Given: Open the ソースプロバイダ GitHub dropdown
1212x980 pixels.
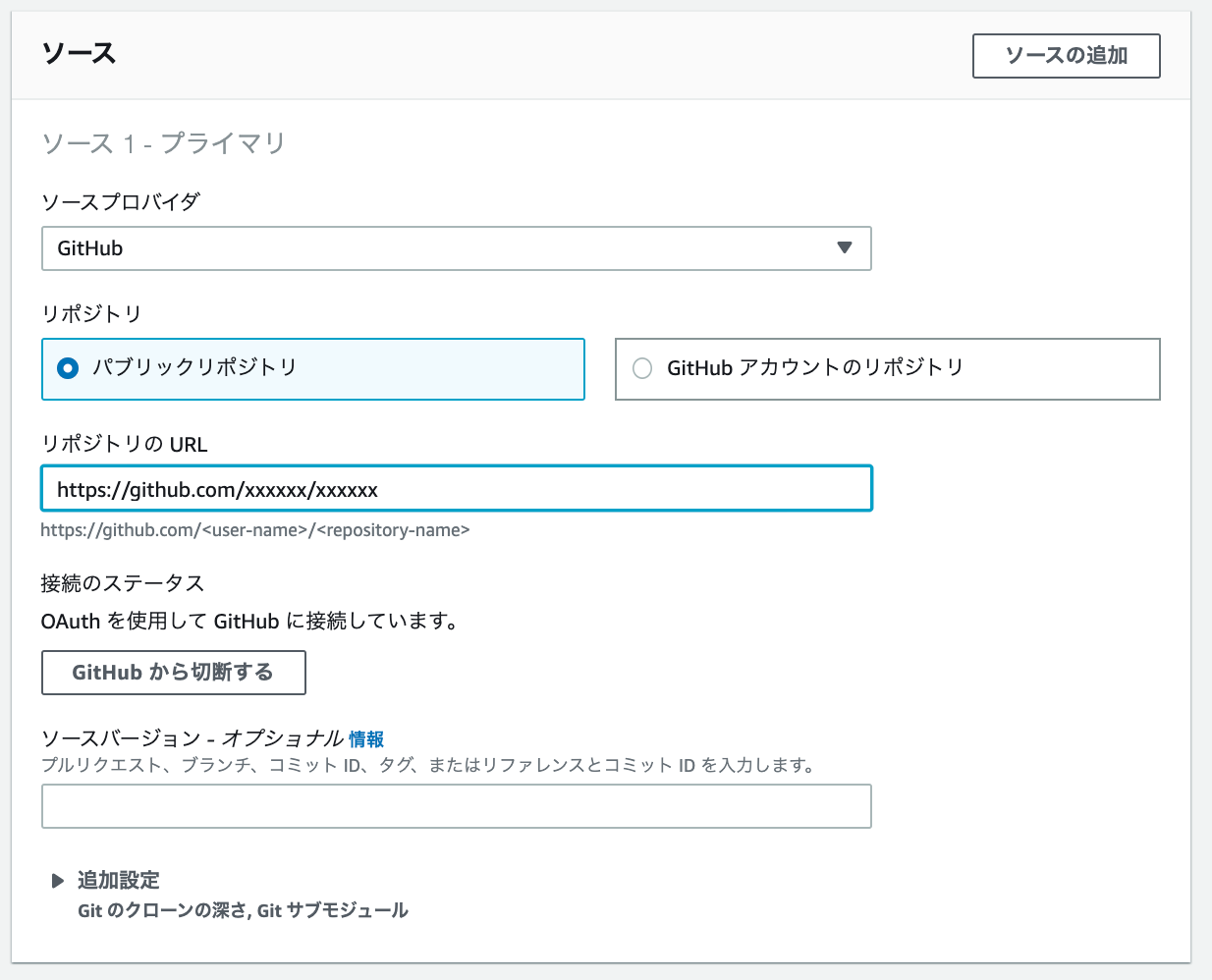Looking at the screenshot, I should [x=456, y=248].
